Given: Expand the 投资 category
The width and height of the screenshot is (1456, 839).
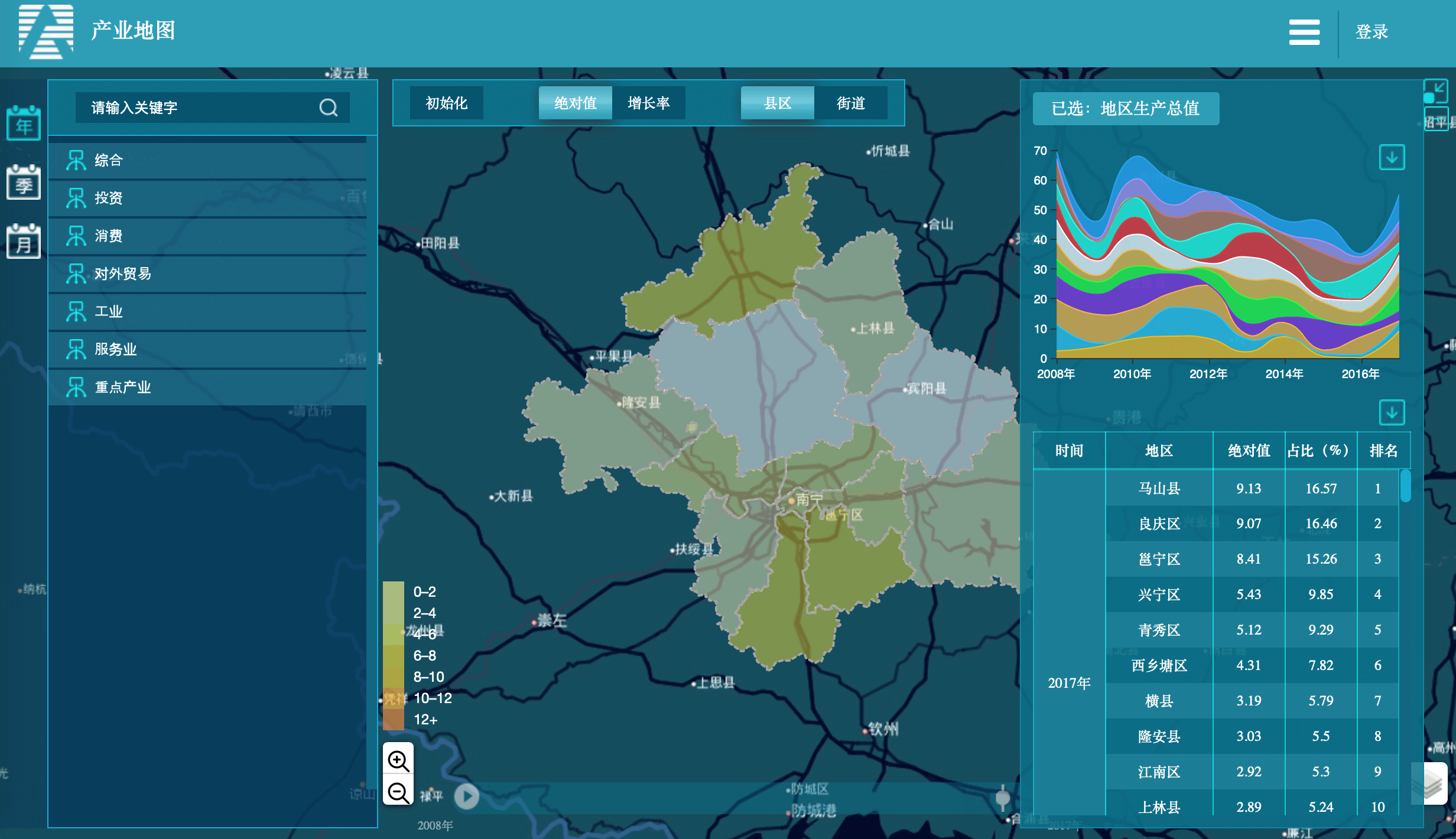Looking at the screenshot, I should [x=207, y=198].
